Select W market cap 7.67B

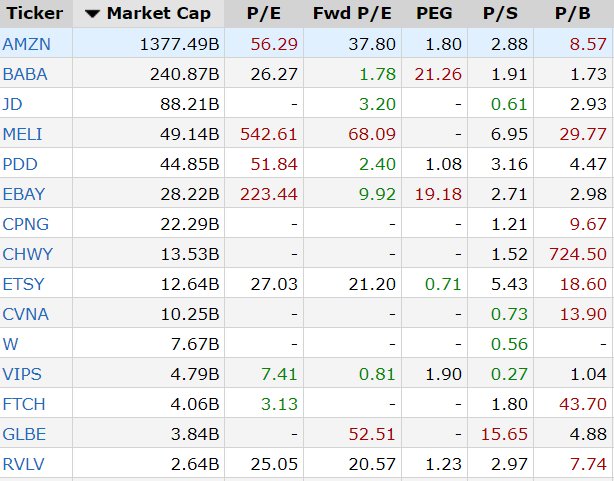click(x=195, y=344)
